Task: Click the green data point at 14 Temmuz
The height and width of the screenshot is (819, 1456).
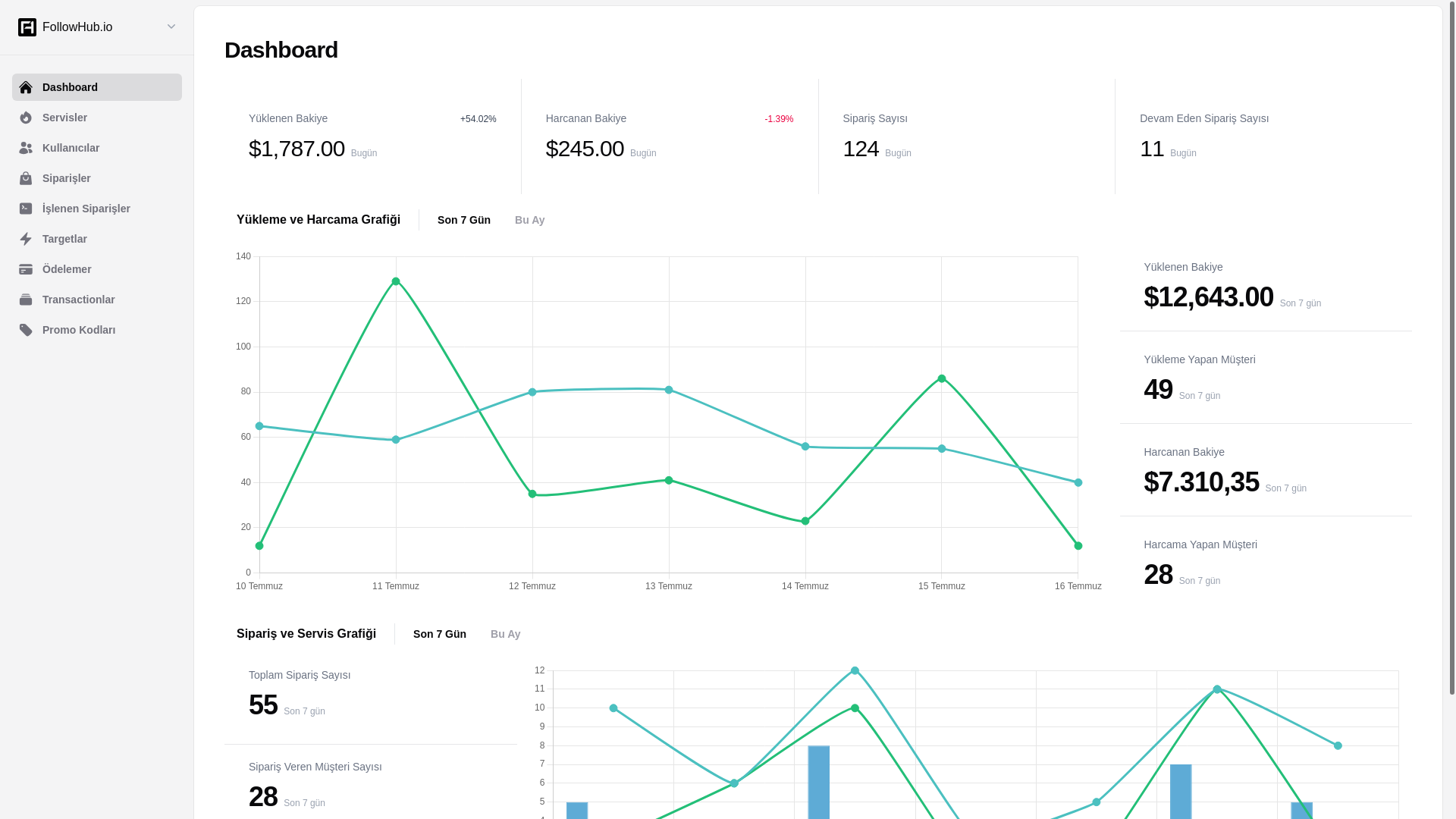Action: [805, 521]
